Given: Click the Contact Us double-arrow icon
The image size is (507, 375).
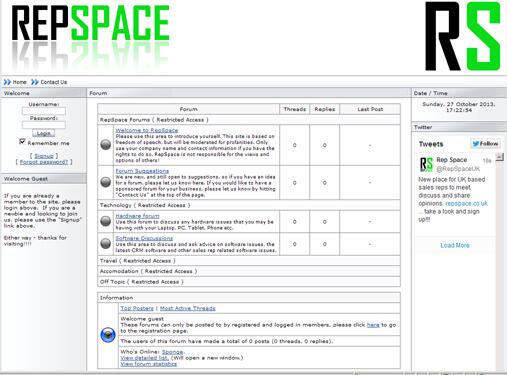Looking at the screenshot, I should tap(35, 82).
